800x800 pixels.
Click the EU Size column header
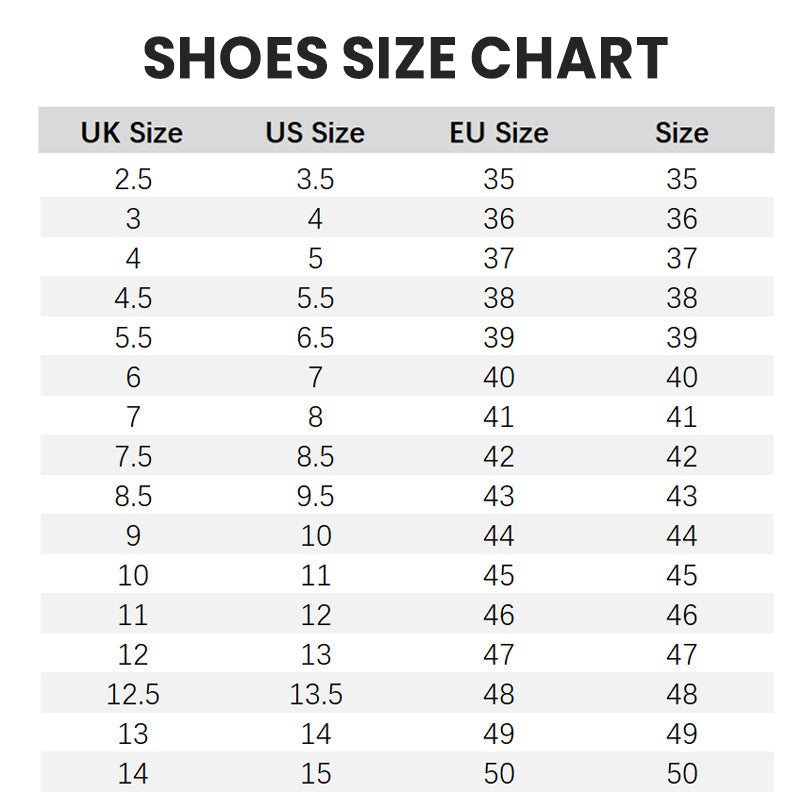pos(498,133)
